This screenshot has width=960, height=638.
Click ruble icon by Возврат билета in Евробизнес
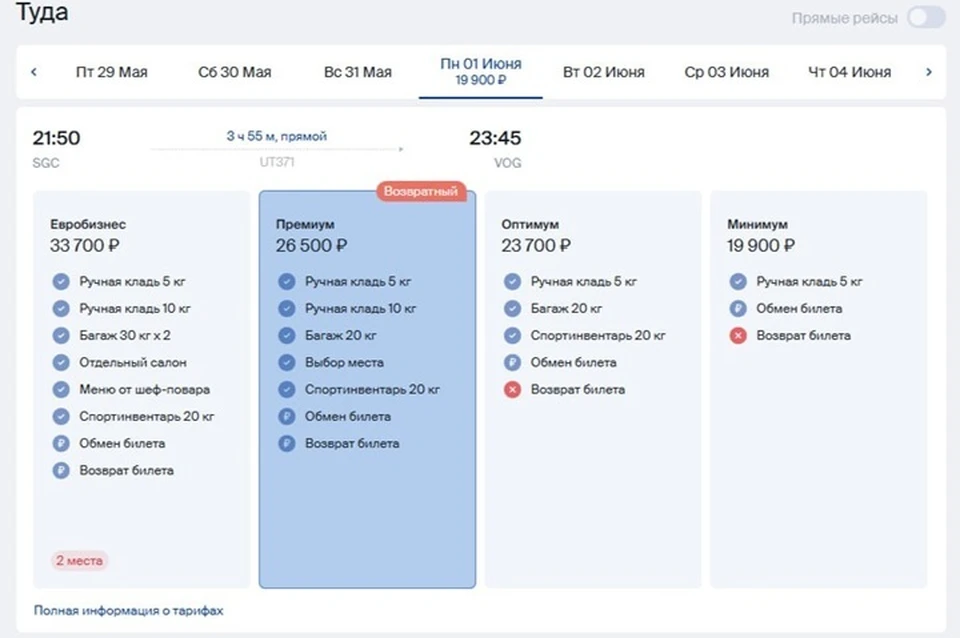pyautogui.click(x=61, y=471)
